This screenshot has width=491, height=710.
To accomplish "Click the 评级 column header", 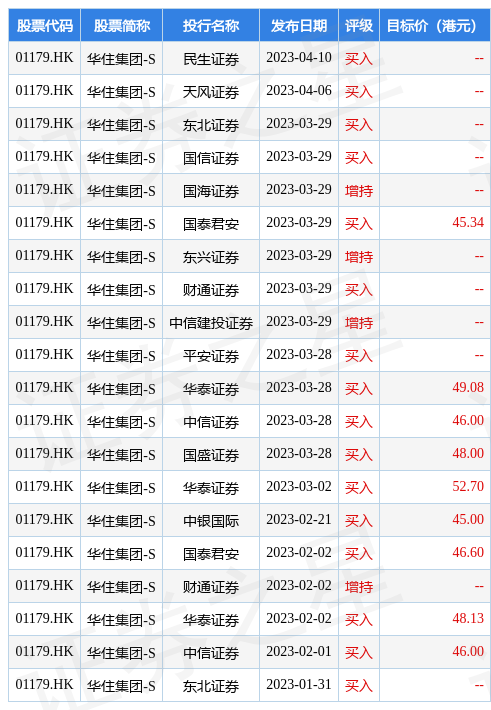I will tap(359, 25).
